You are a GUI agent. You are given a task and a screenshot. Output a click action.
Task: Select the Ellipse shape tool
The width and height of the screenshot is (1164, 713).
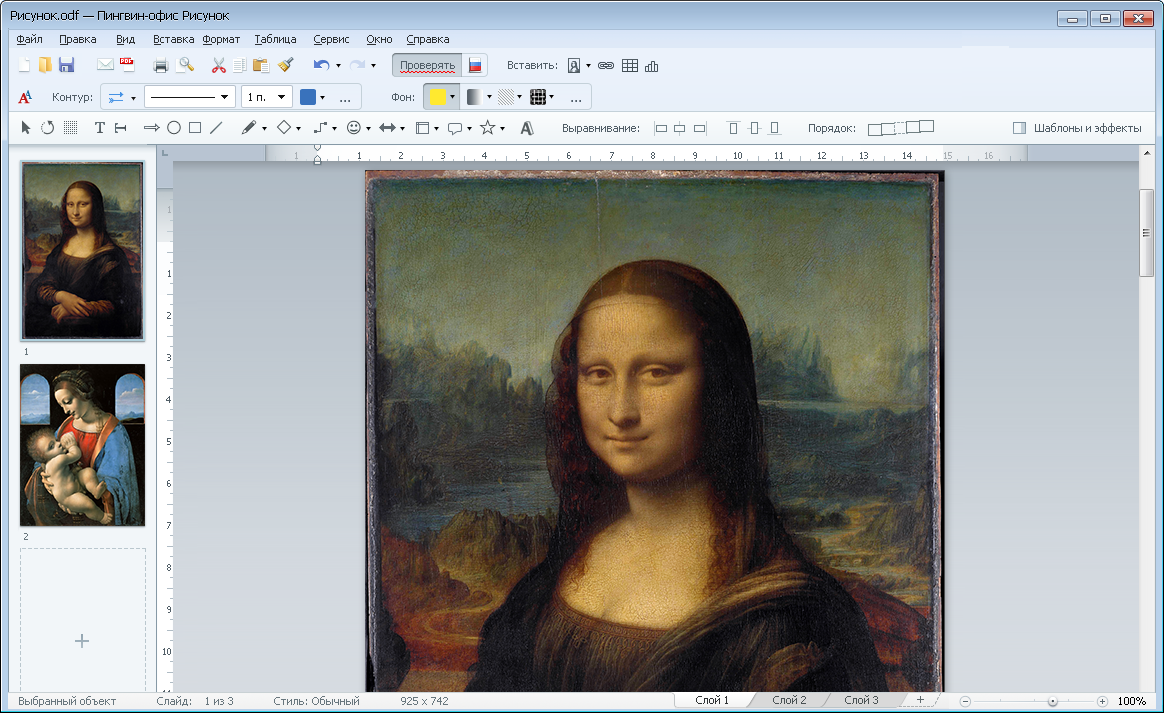(x=173, y=128)
